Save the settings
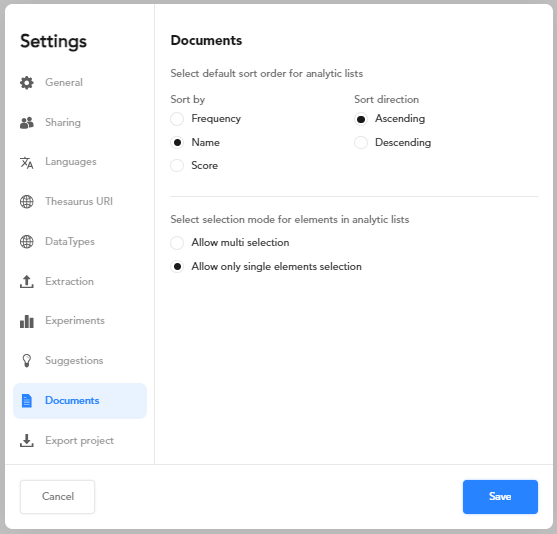The width and height of the screenshot is (557, 534). click(x=500, y=497)
